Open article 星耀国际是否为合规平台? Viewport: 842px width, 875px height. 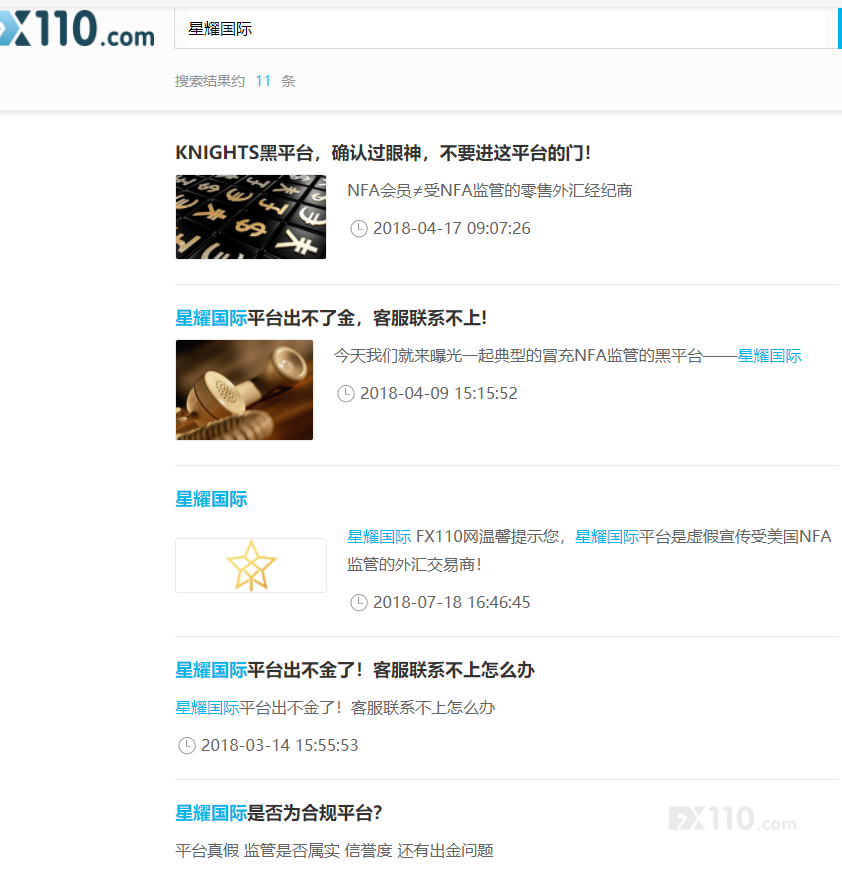click(278, 813)
